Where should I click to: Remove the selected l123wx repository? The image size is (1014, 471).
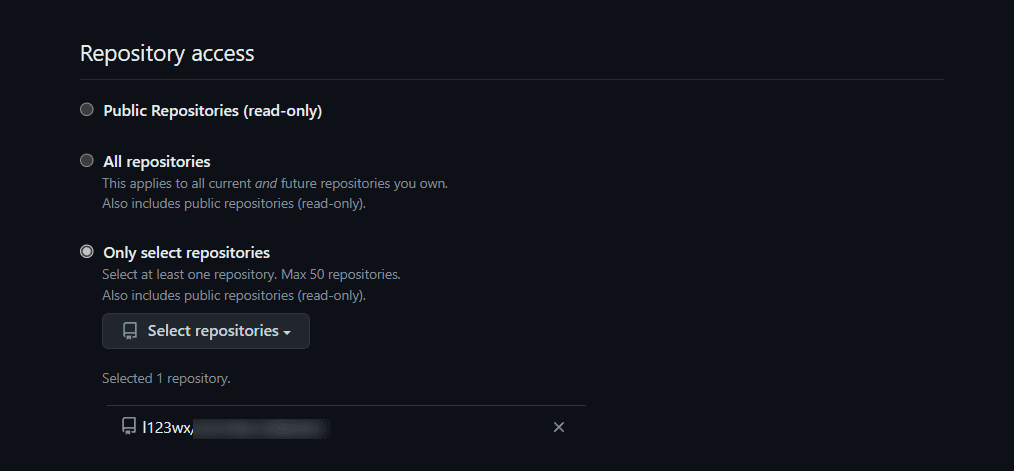(x=559, y=427)
